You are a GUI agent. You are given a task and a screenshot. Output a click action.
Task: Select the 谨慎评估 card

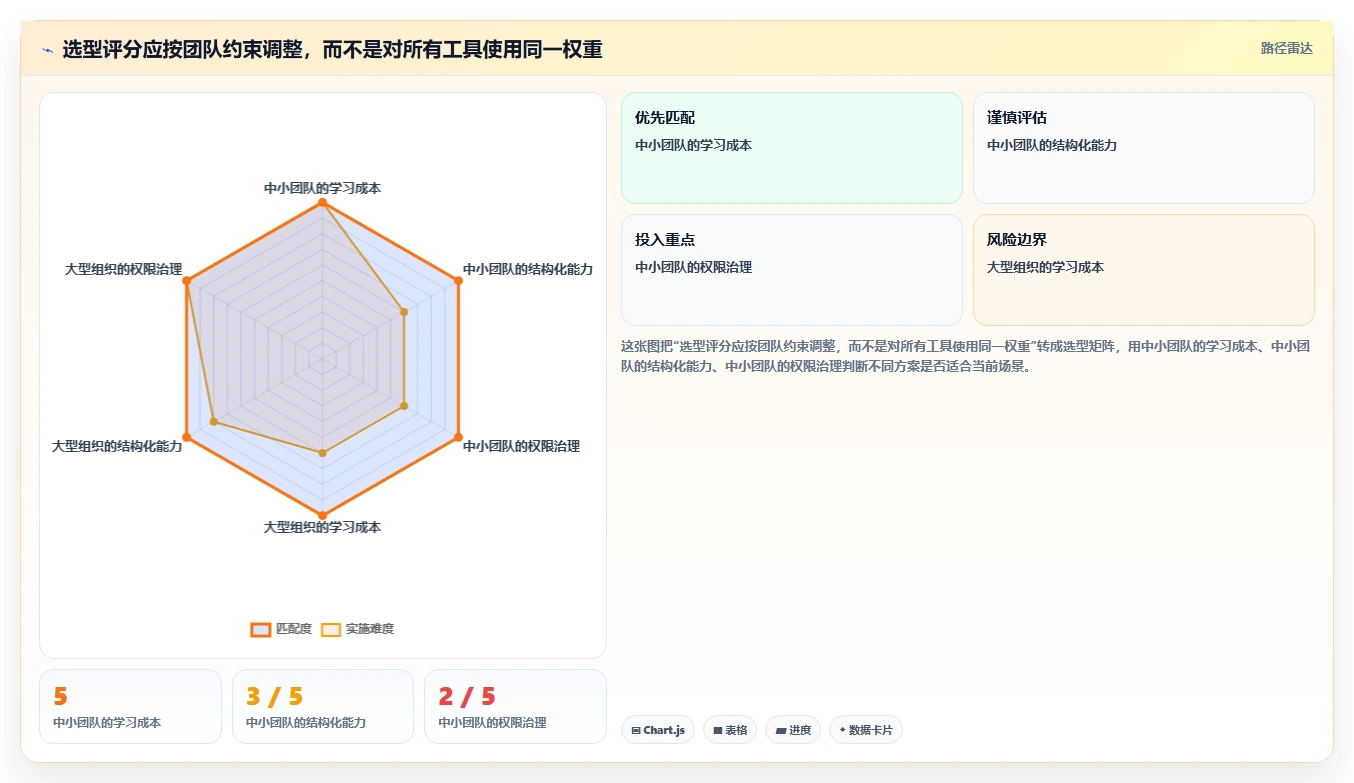click(1143, 148)
